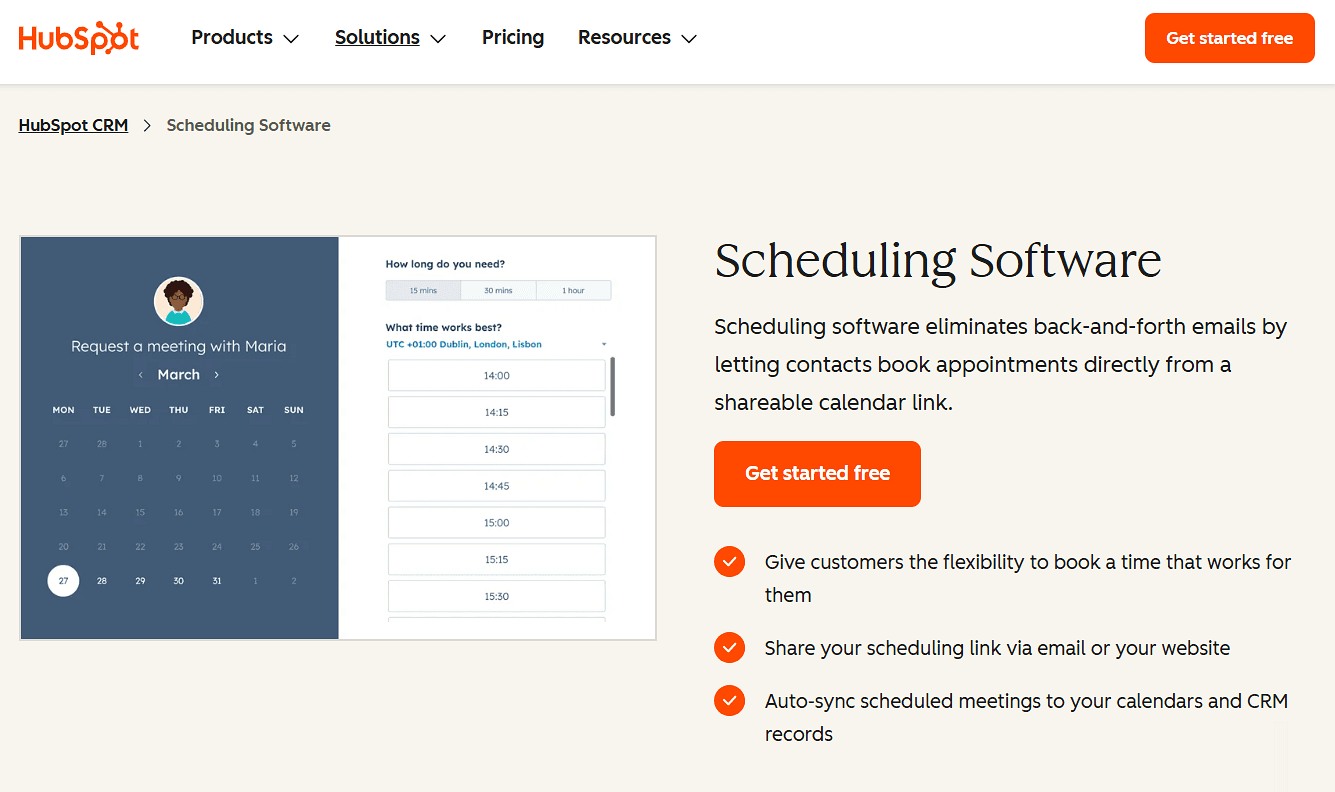The image size is (1335, 792).
Task: Go to the previous month arrow
Action: pos(141,375)
